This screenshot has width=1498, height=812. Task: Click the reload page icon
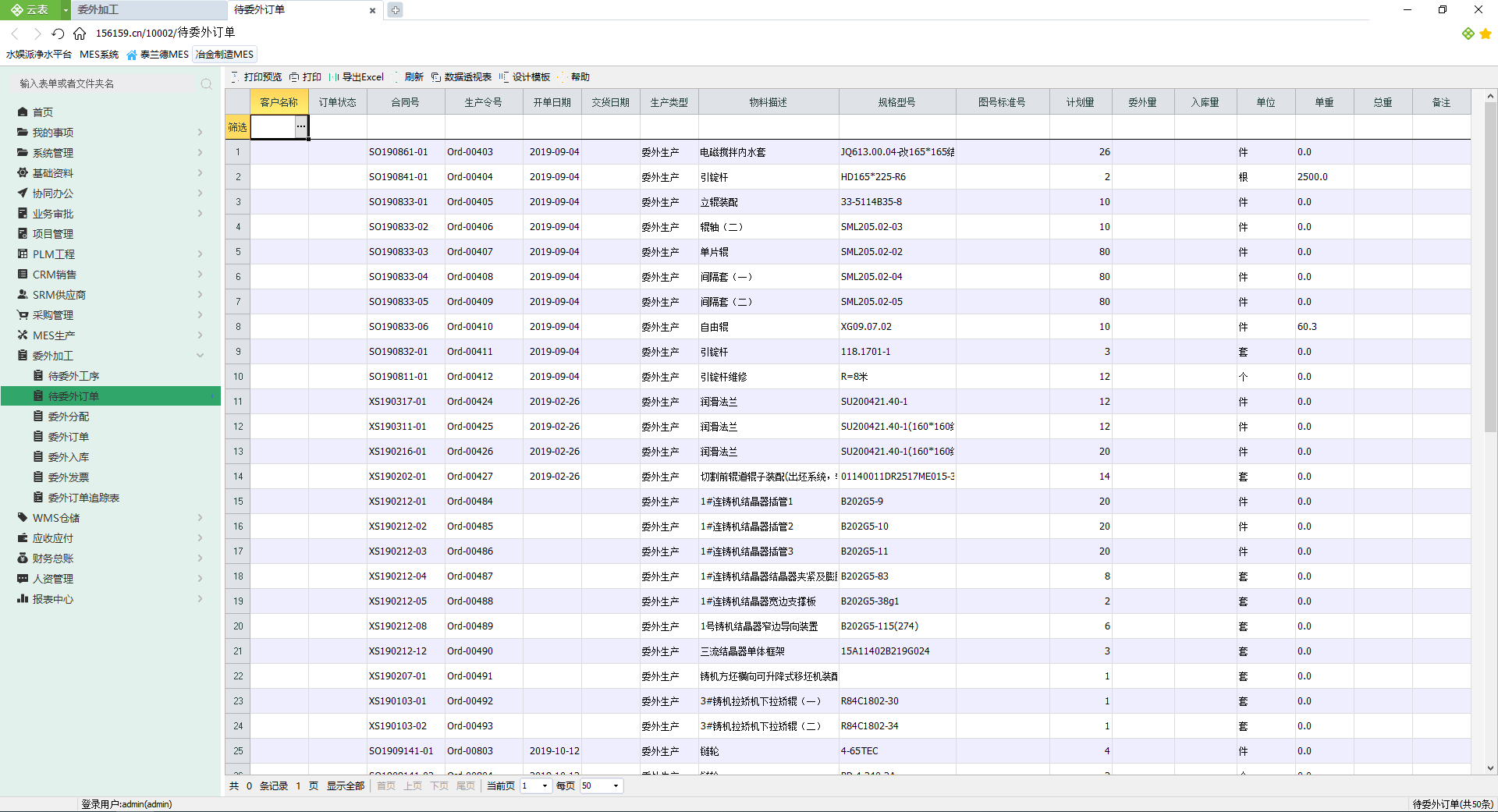click(58, 34)
